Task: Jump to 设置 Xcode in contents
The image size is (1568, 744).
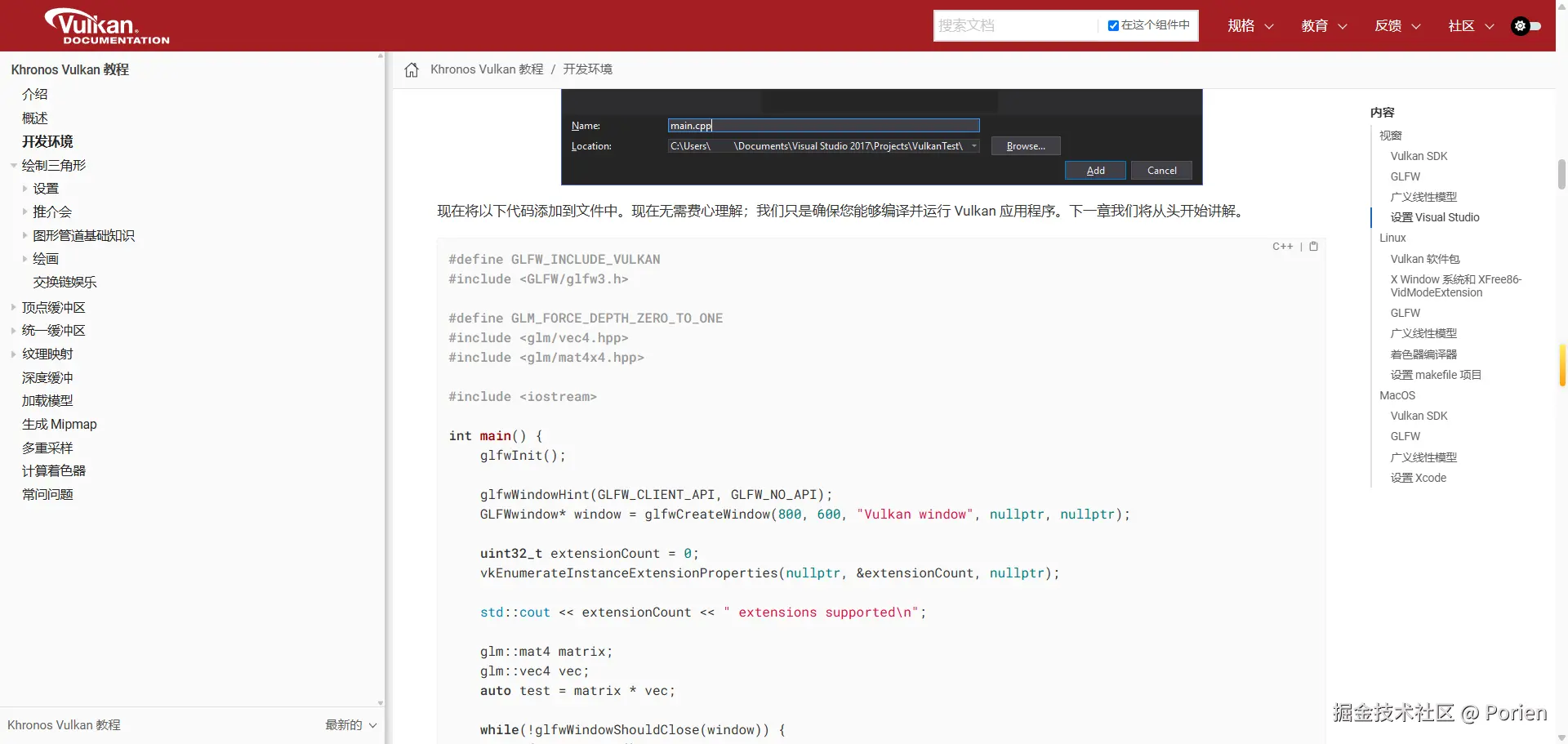Action: click(x=1419, y=478)
